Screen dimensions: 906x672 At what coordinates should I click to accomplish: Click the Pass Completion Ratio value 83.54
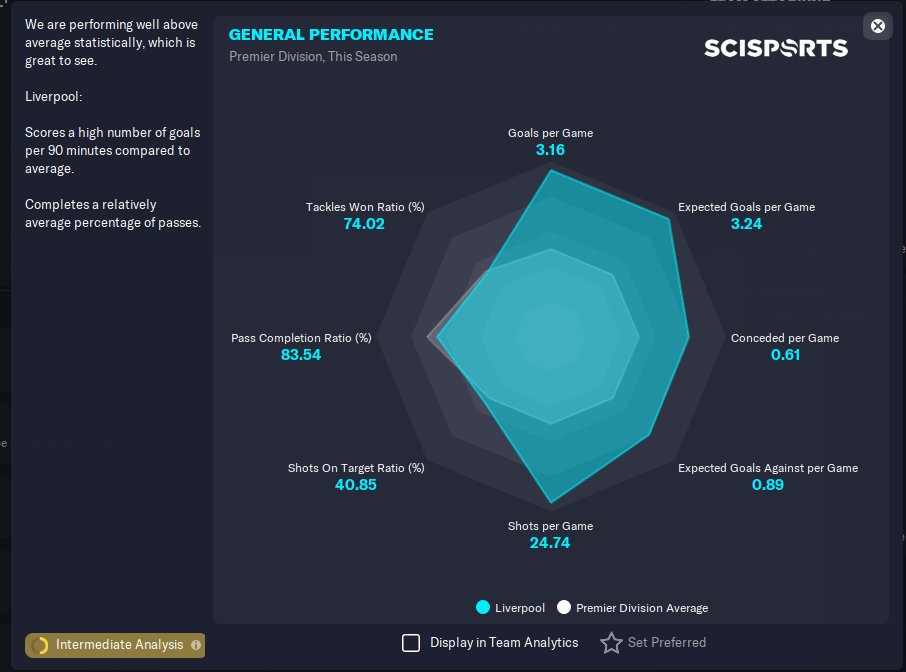(300, 355)
